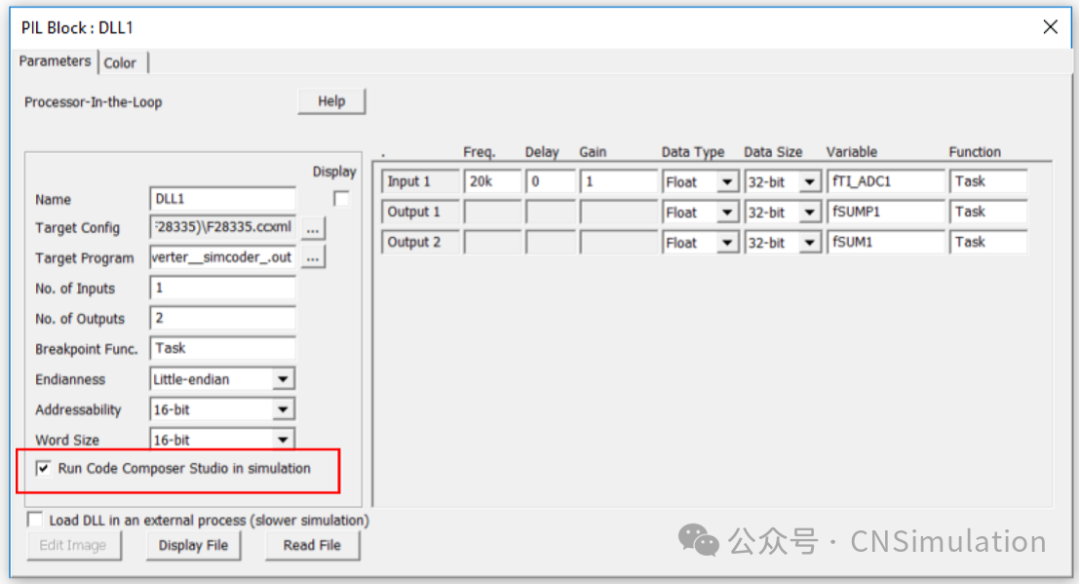
Task: Open Data Size dropdown for Output 1
Action: pos(809,211)
